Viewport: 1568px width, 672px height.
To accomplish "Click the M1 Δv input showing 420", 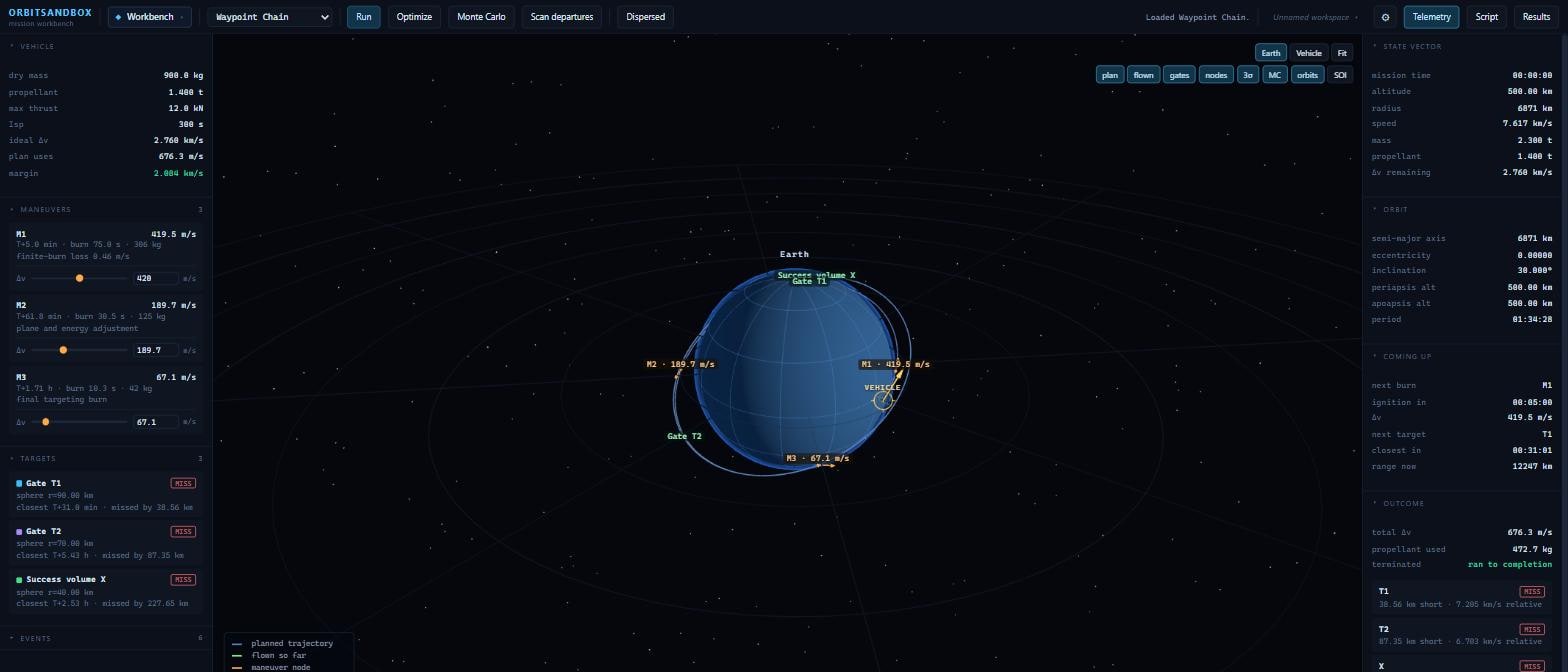I will coord(155,278).
